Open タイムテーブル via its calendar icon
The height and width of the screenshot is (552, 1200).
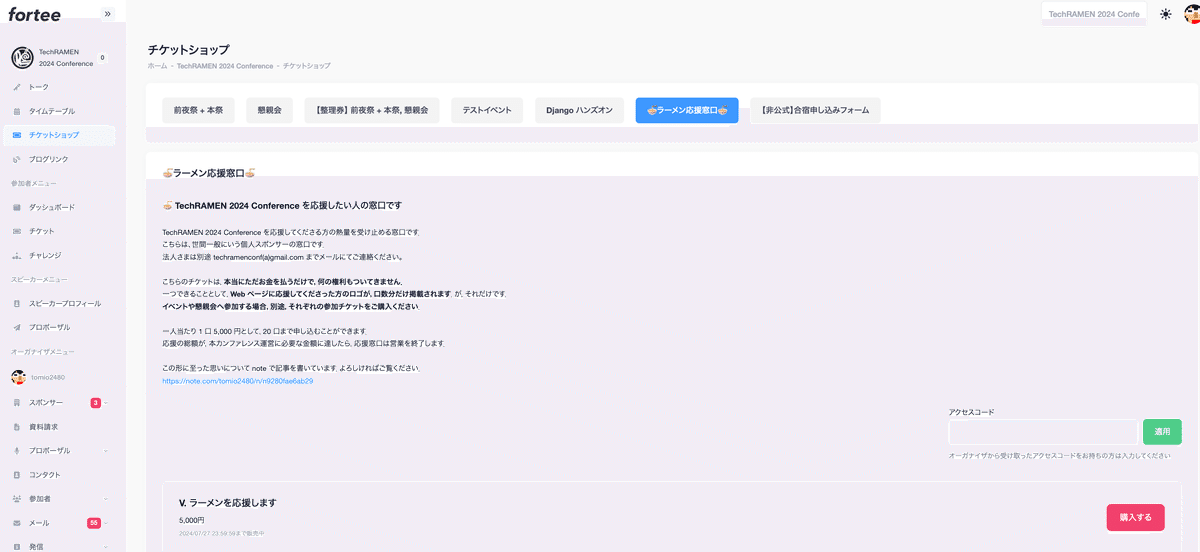tap(17, 111)
